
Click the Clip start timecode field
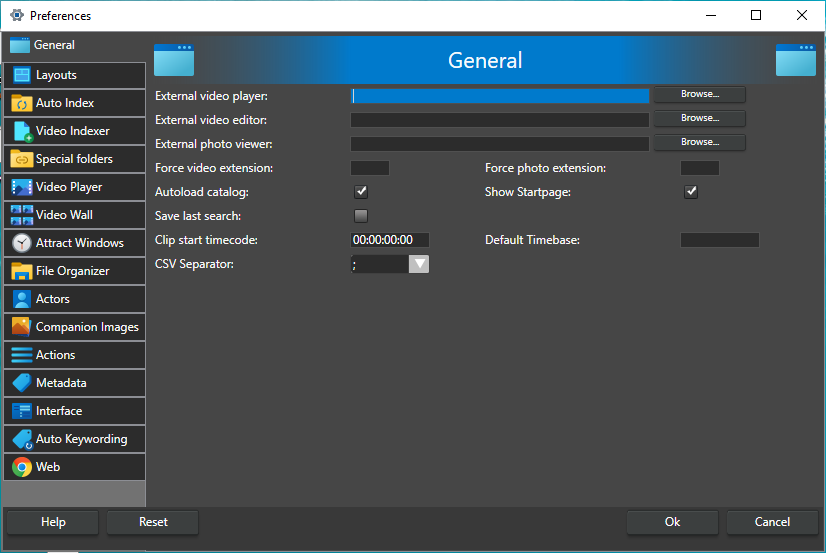389,240
